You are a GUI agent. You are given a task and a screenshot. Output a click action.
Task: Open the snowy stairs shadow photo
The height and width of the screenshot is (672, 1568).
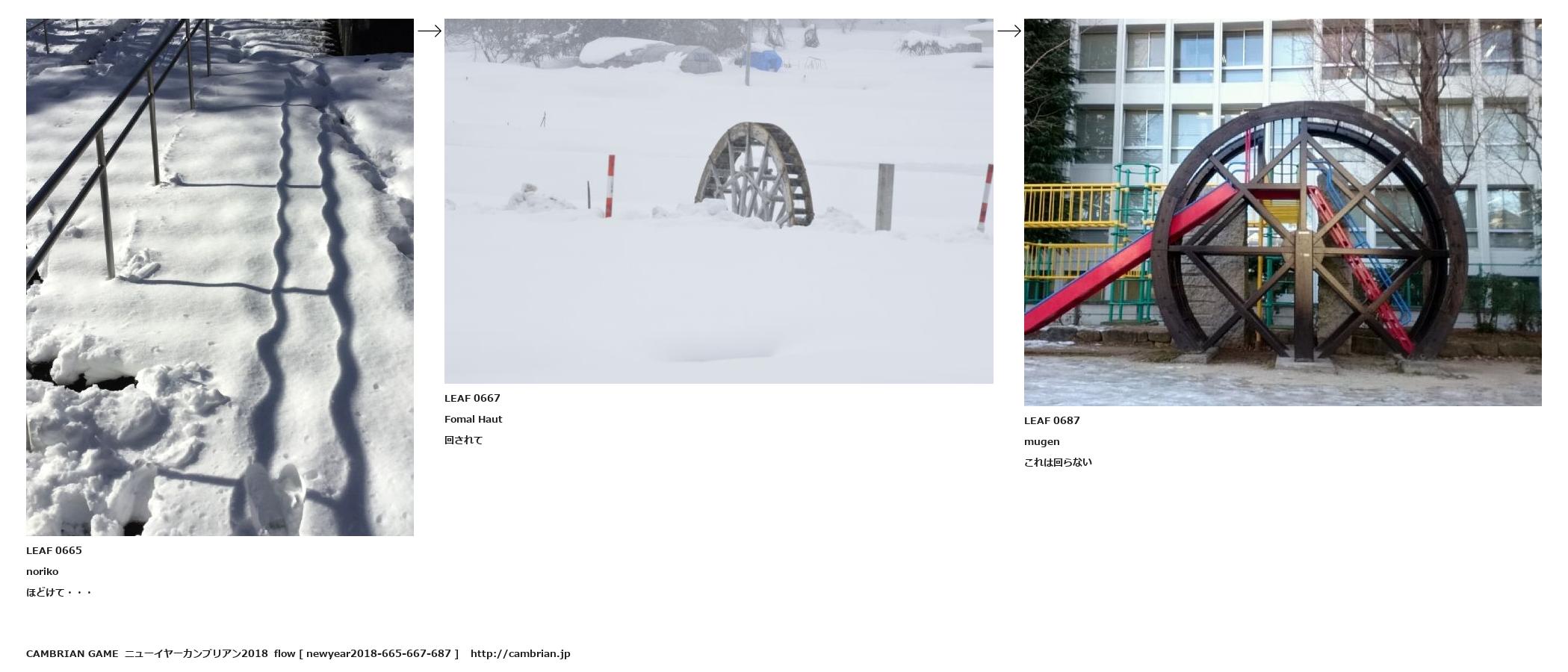[x=220, y=277]
